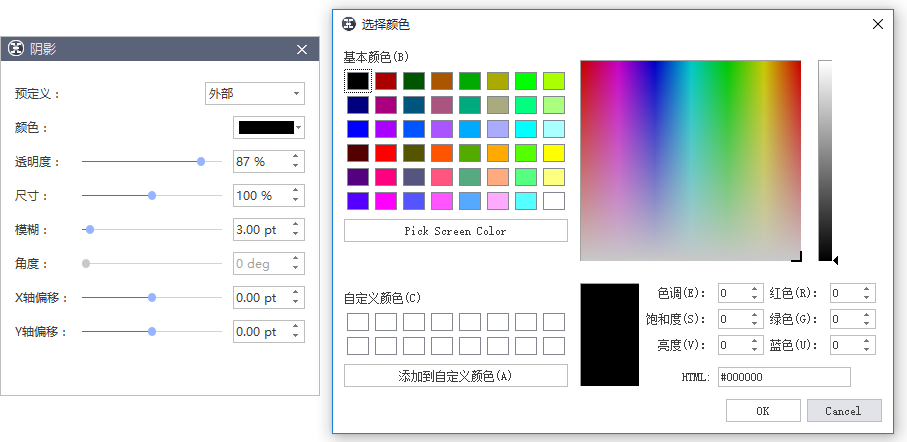Select the bright lime green basic swatch
907x442 pixels.
tap(526, 81)
